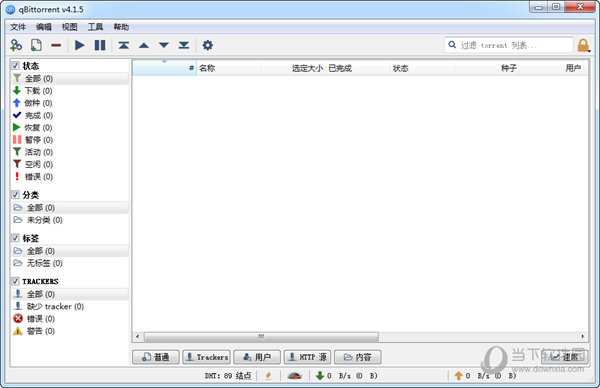Click the add torrent link icon
The height and width of the screenshot is (388, 600).
16,45
